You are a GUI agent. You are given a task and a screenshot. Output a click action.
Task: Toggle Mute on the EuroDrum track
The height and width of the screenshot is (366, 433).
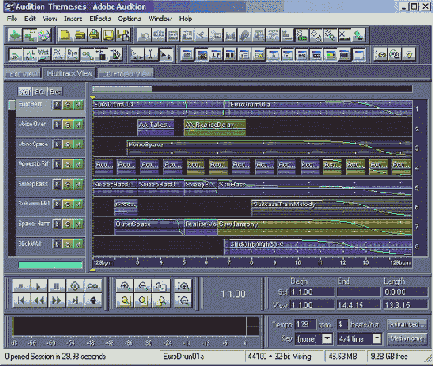point(78,105)
